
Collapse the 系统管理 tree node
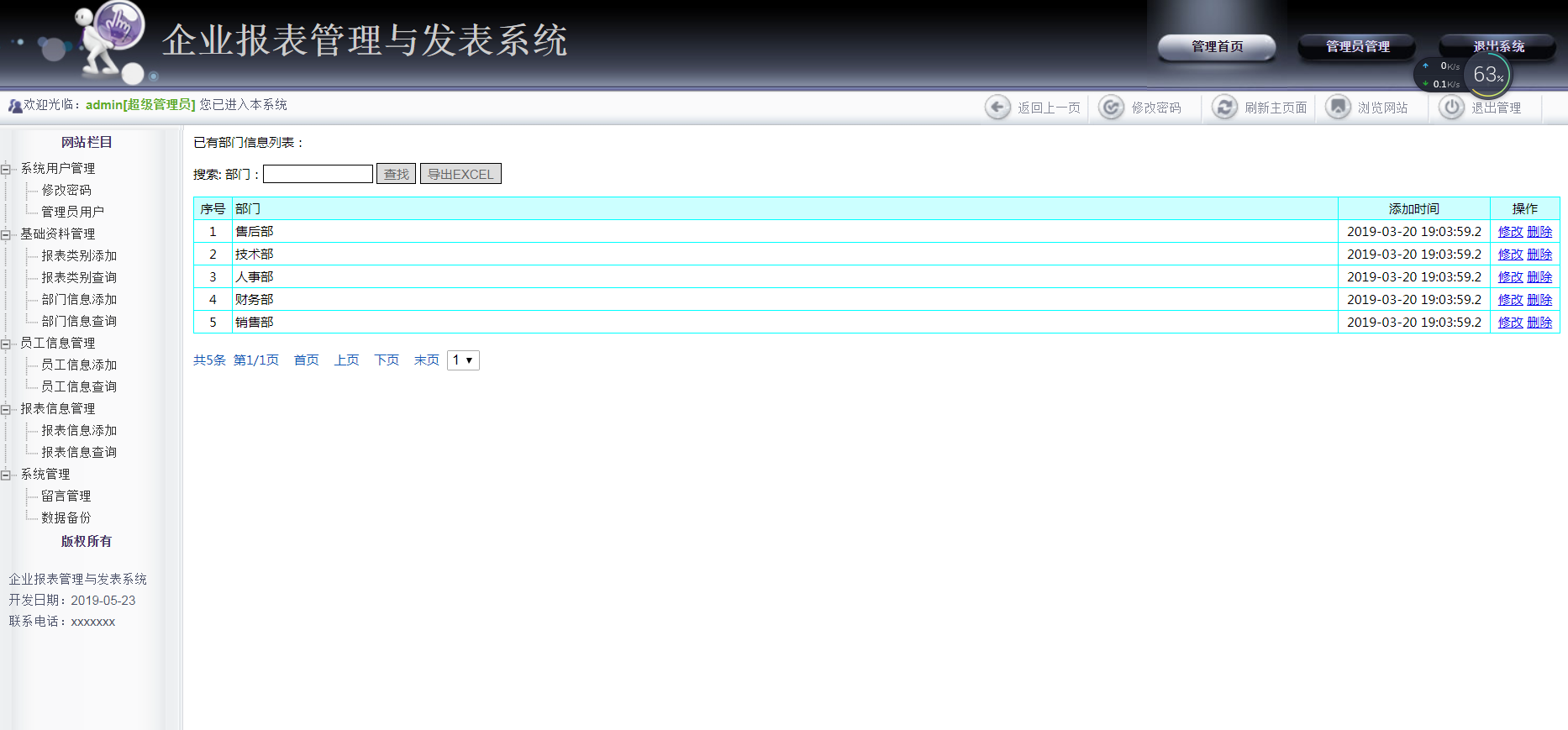(6, 475)
